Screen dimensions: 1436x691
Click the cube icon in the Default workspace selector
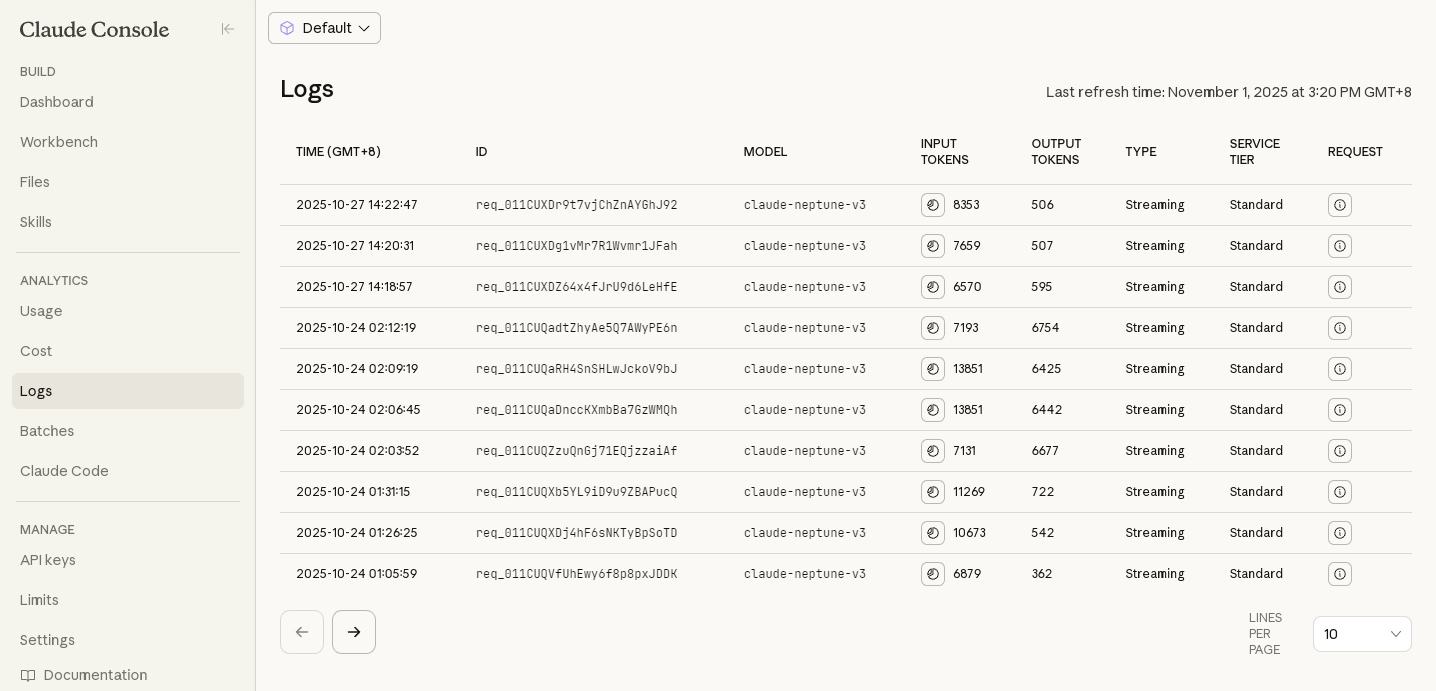point(287,28)
